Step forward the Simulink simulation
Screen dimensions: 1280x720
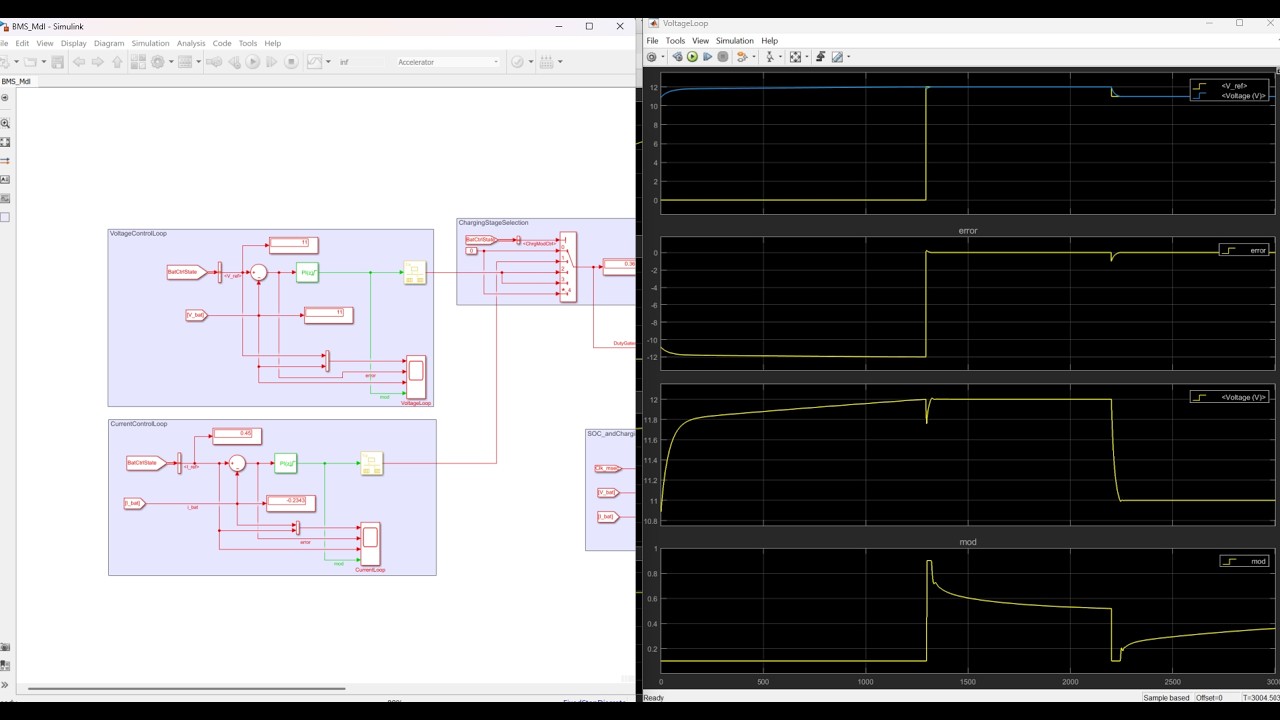pos(271,62)
